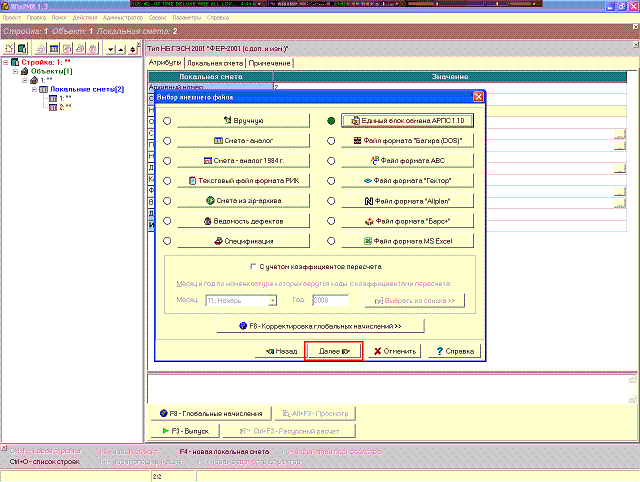Select the Вручную radio option
This screenshot has width=640, height=482.
tap(167, 121)
